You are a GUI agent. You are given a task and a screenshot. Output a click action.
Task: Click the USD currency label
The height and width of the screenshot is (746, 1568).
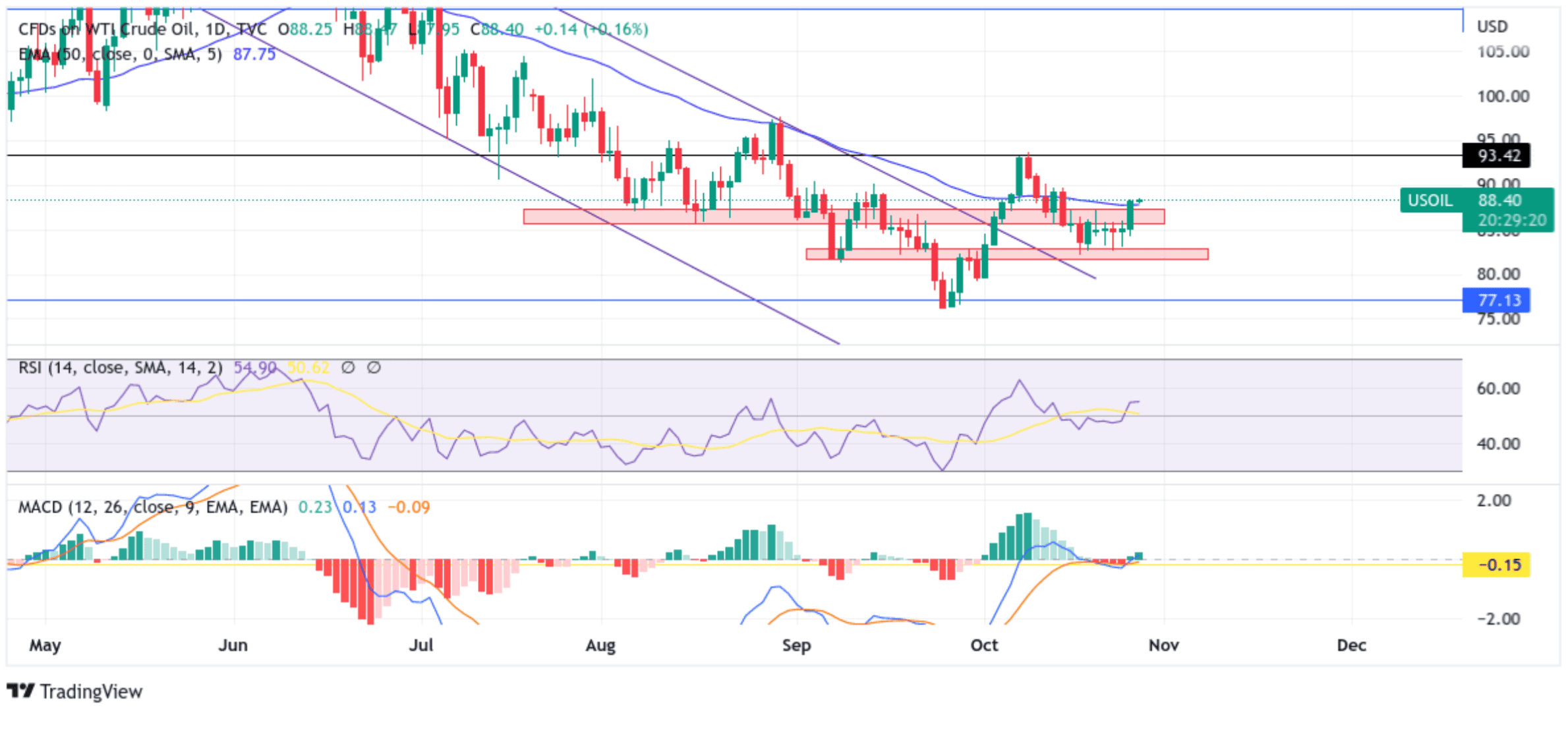1492,27
